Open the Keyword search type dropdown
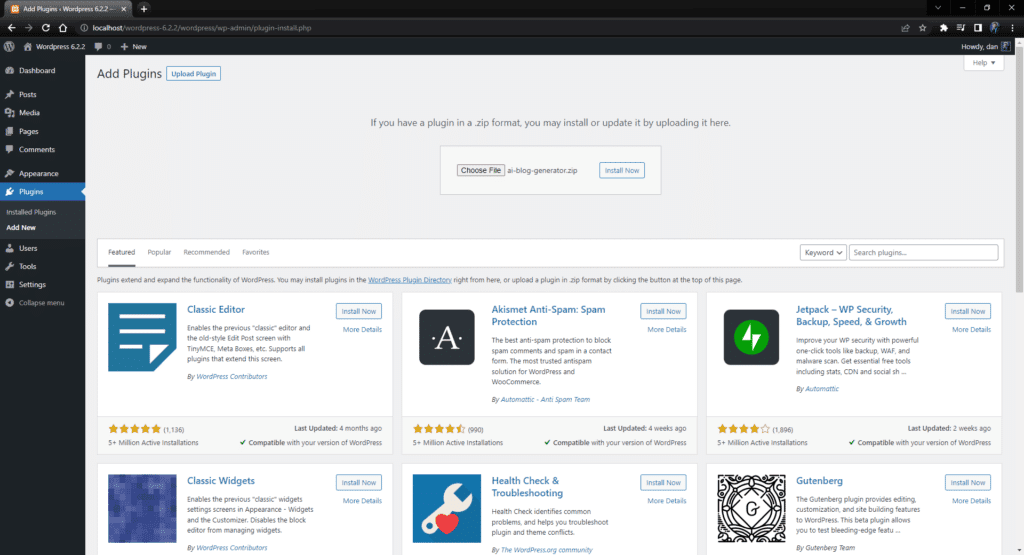 click(823, 253)
